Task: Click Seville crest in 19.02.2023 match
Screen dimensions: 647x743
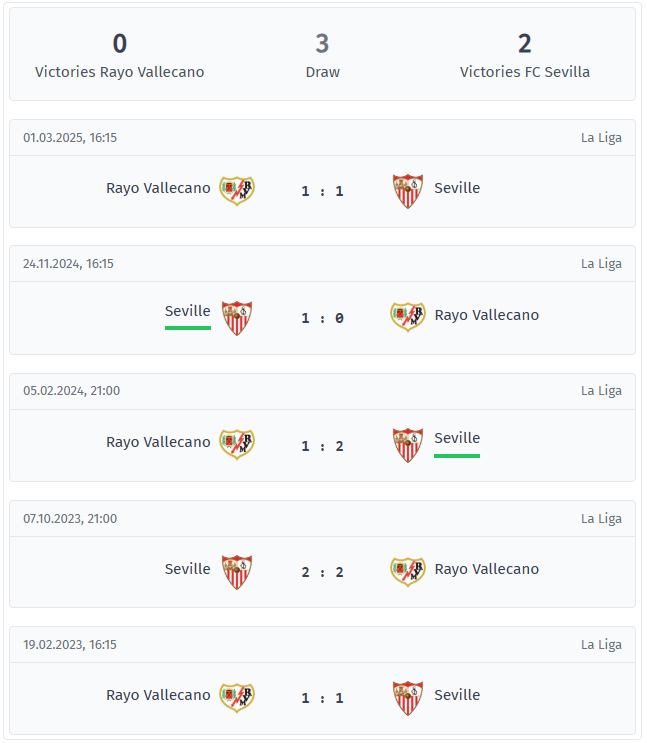Action: [x=408, y=697]
